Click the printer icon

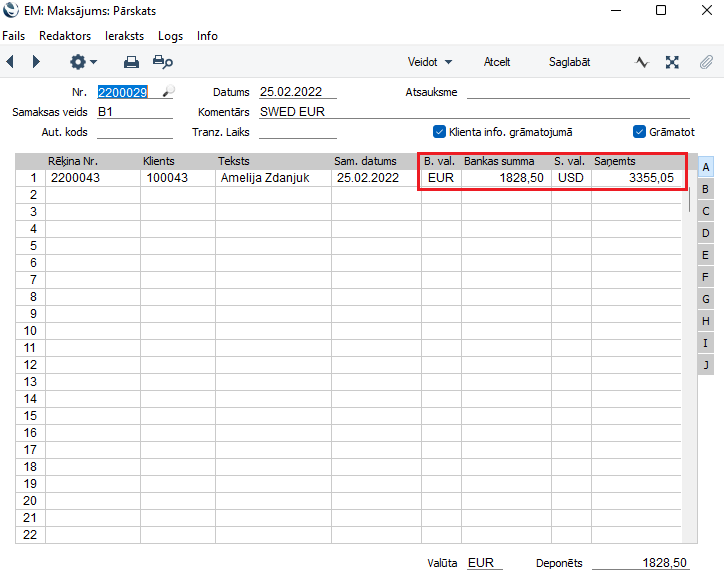[x=131, y=62]
